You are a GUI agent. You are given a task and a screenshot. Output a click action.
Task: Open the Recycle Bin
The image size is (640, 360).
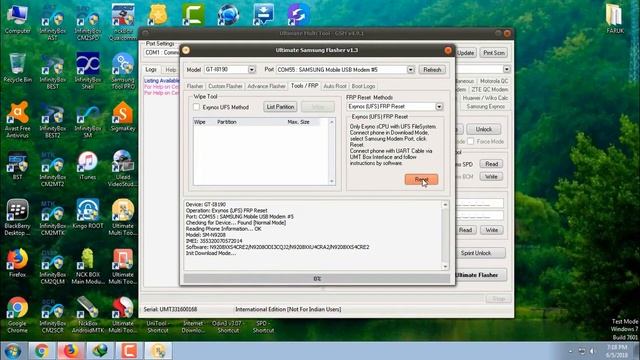coord(18,68)
